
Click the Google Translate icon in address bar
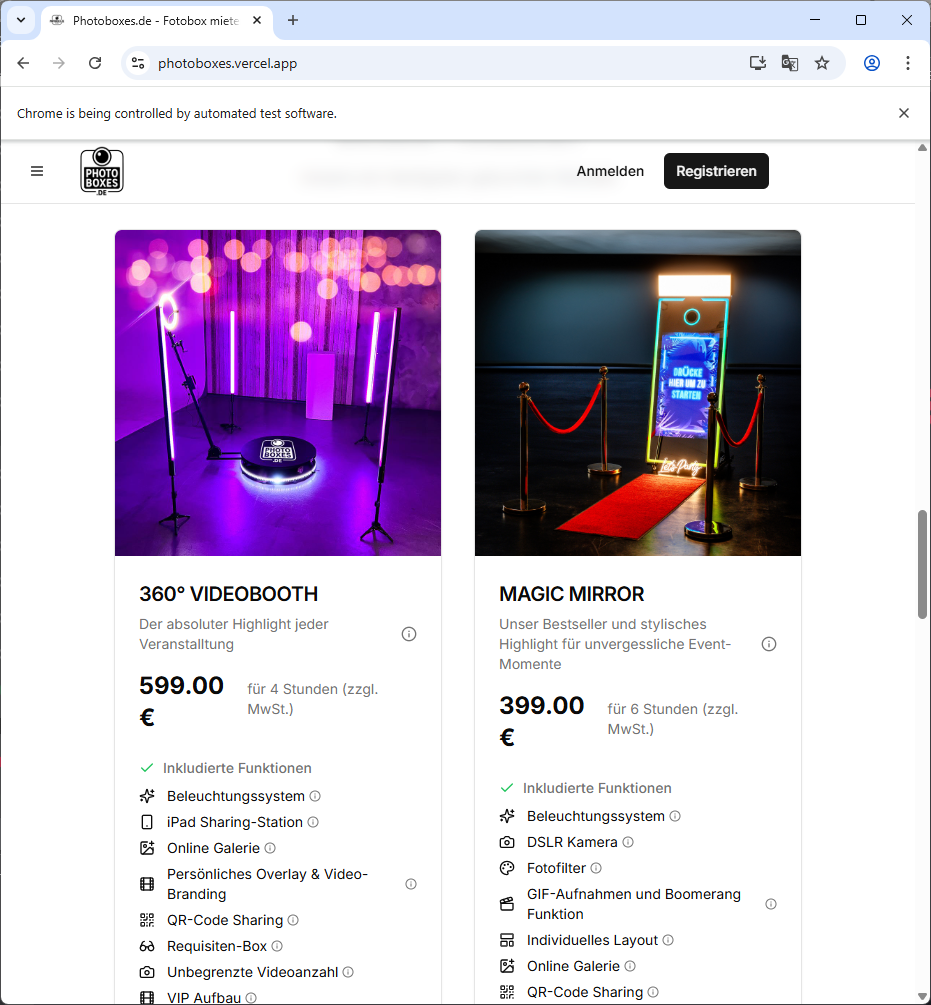tap(790, 63)
